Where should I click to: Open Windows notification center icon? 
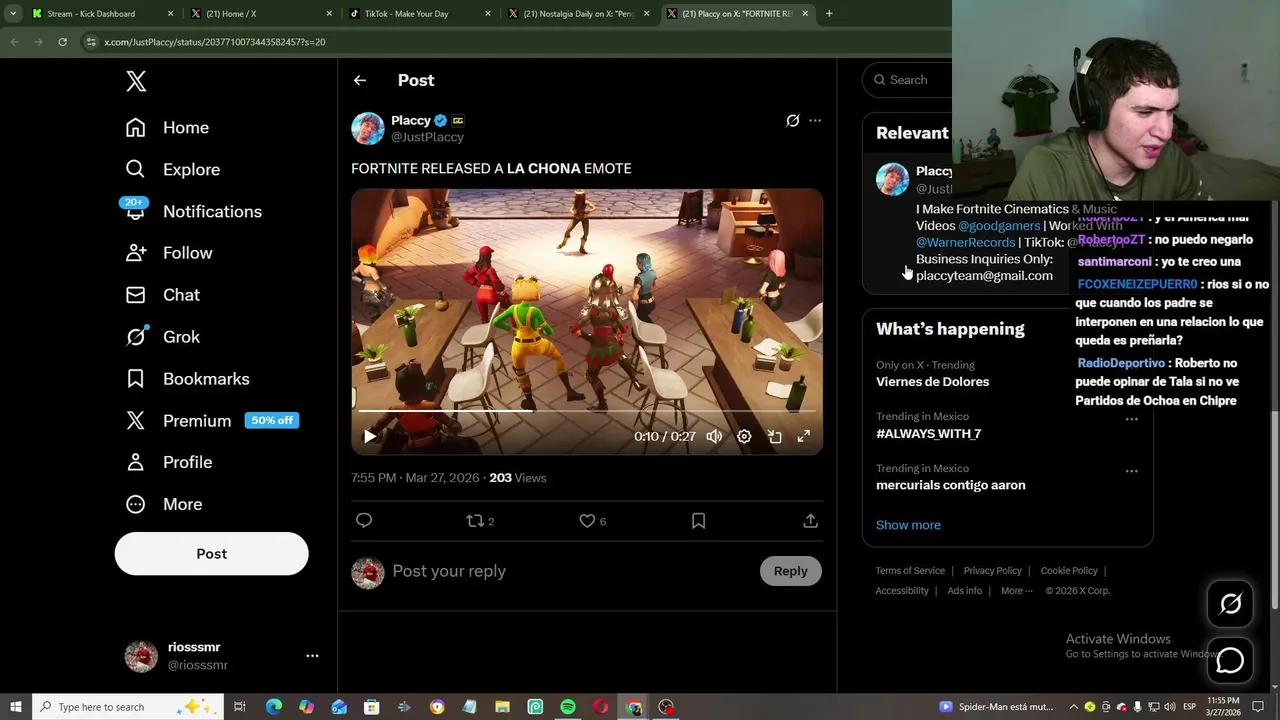[x=1260, y=707]
